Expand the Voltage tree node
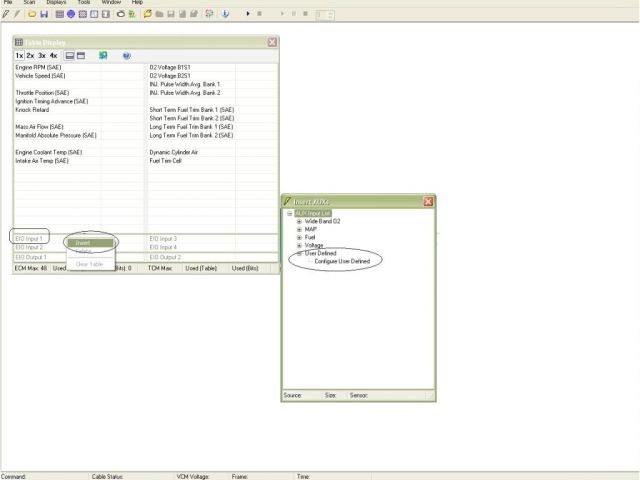The height and width of the screenshot is (480, 640). pos(299,245)
